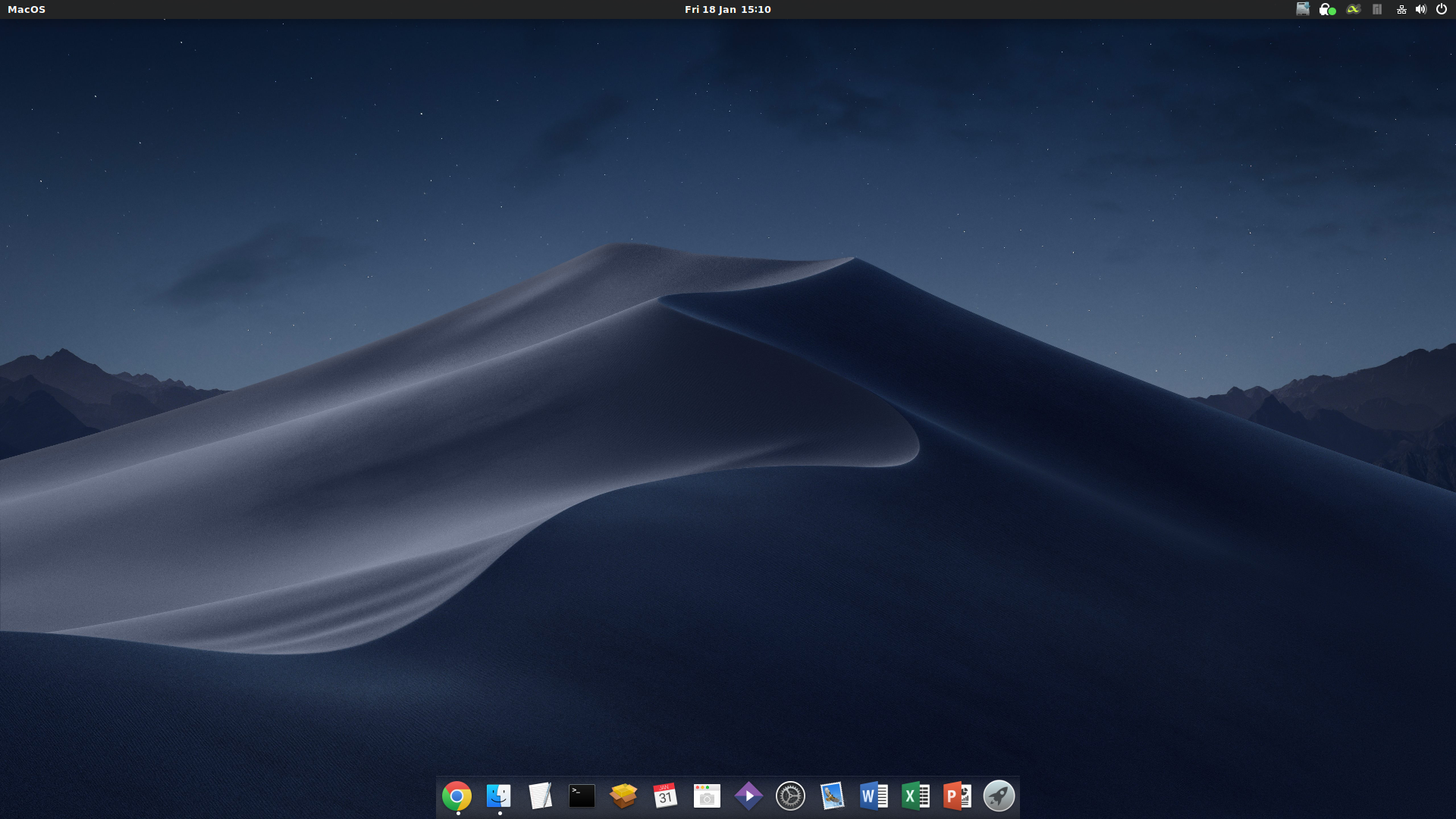Click the MacOS activities menu label
1456x819 pixels.
click(27, 9)
